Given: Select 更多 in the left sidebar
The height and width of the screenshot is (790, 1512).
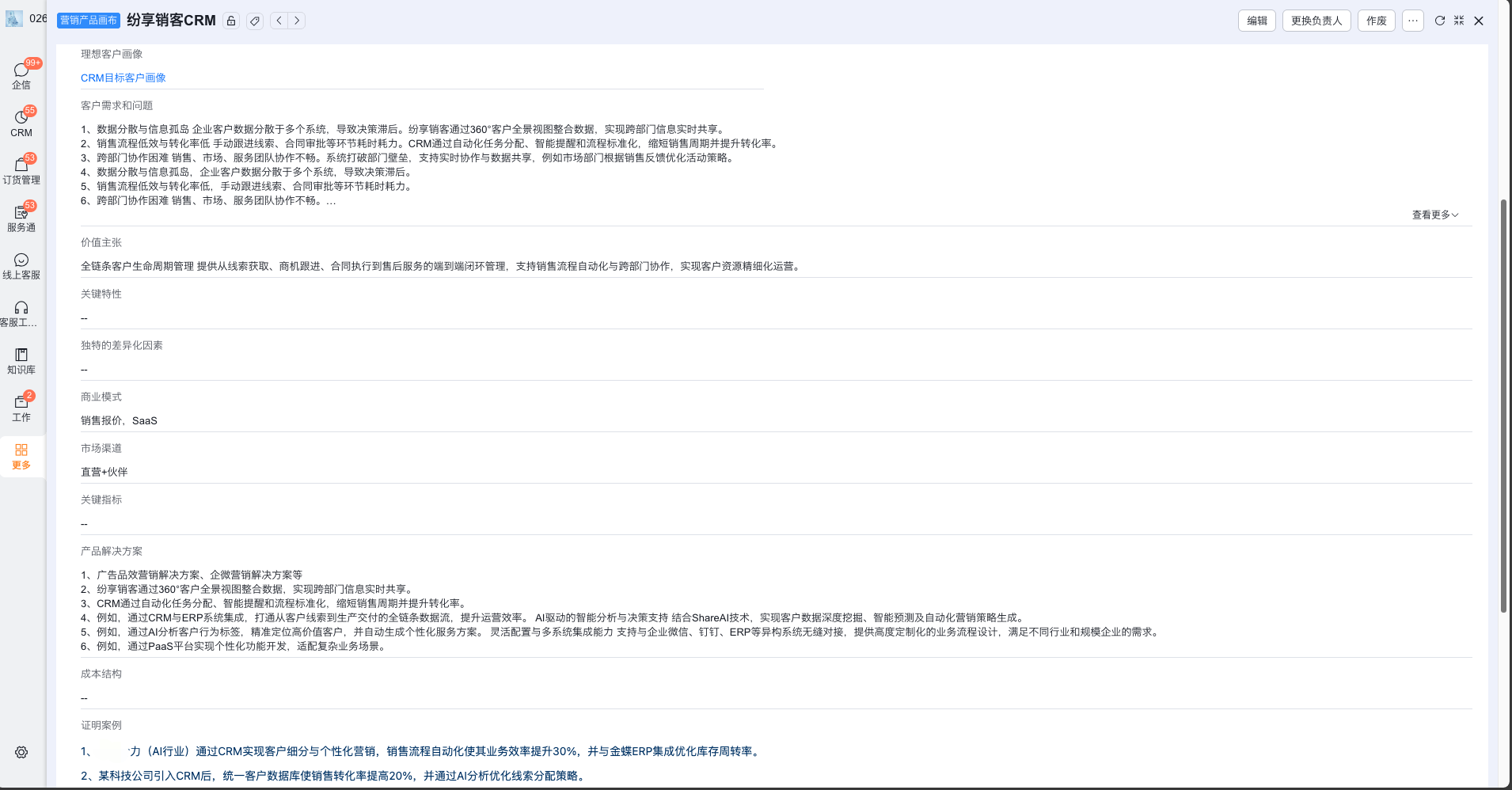Looking at the screenshot, I should pos(21,456).
